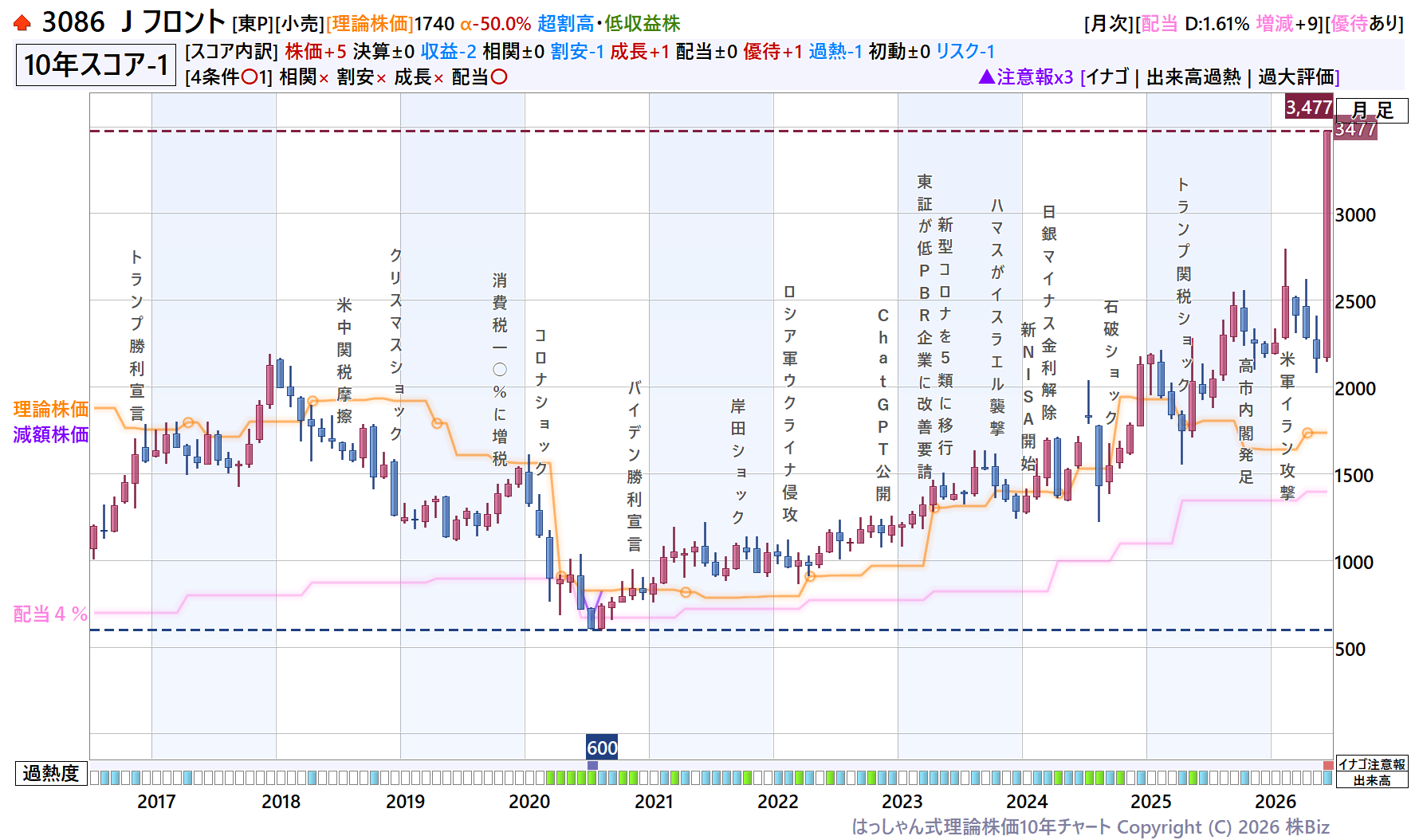Click the 成長+1 score item
The image size is (1419, 840).
640,52
